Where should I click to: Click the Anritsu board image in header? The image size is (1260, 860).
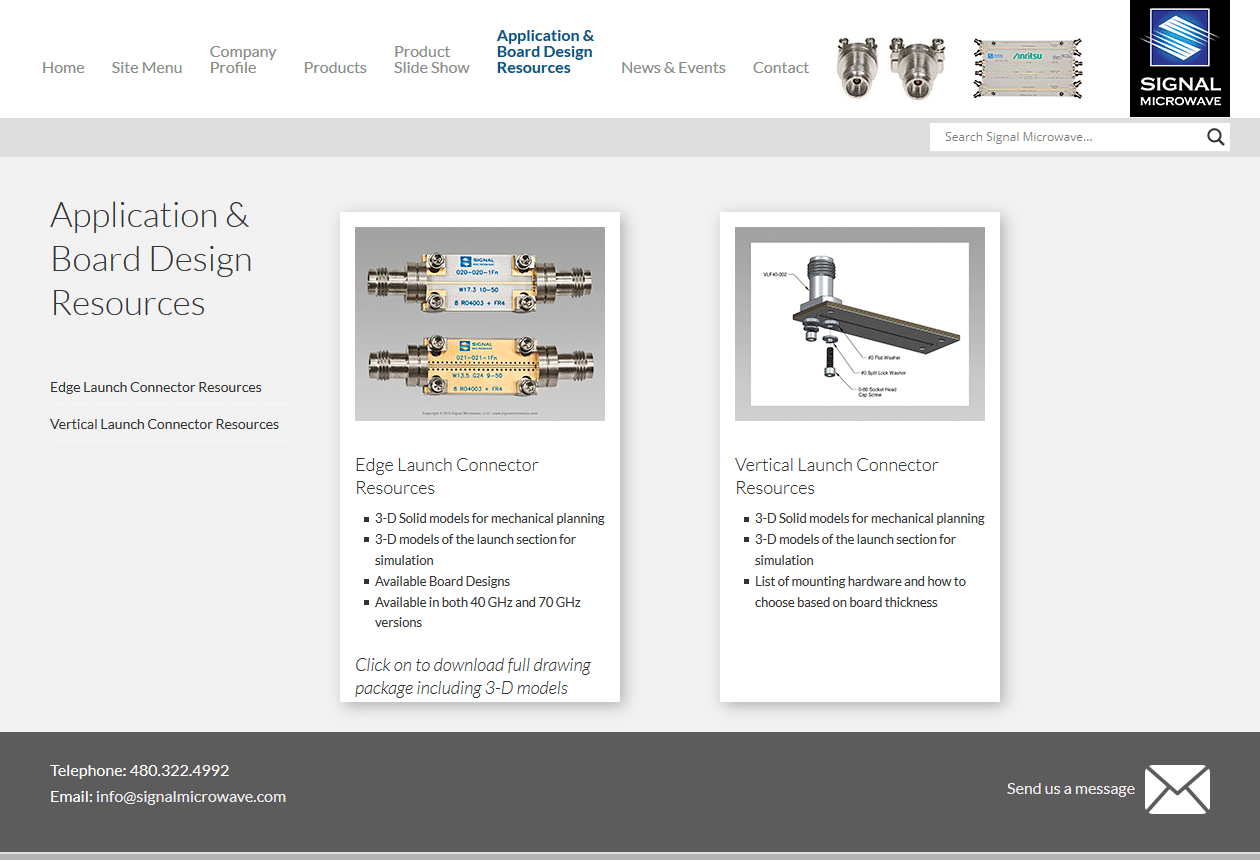[1028, 68]
